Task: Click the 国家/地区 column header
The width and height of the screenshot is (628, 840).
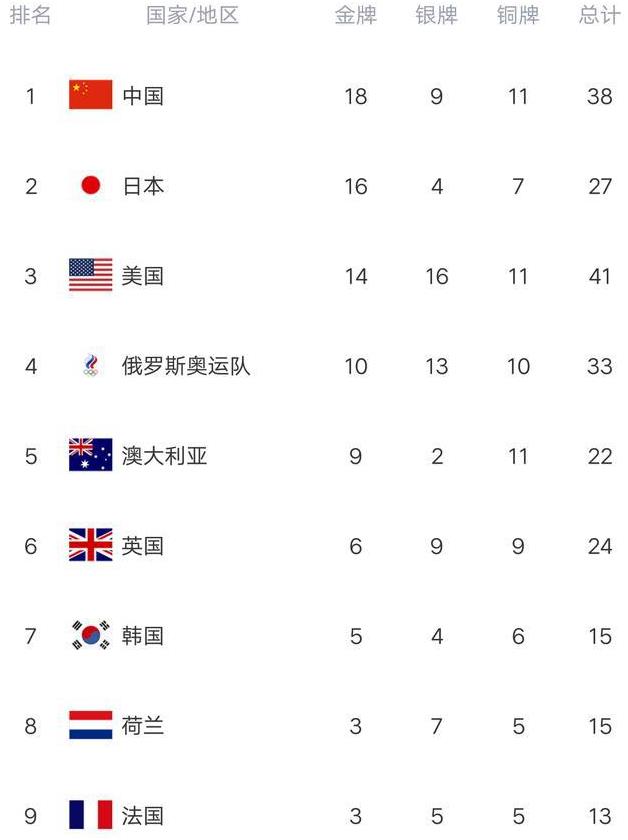Action: [x=192, y=16]
